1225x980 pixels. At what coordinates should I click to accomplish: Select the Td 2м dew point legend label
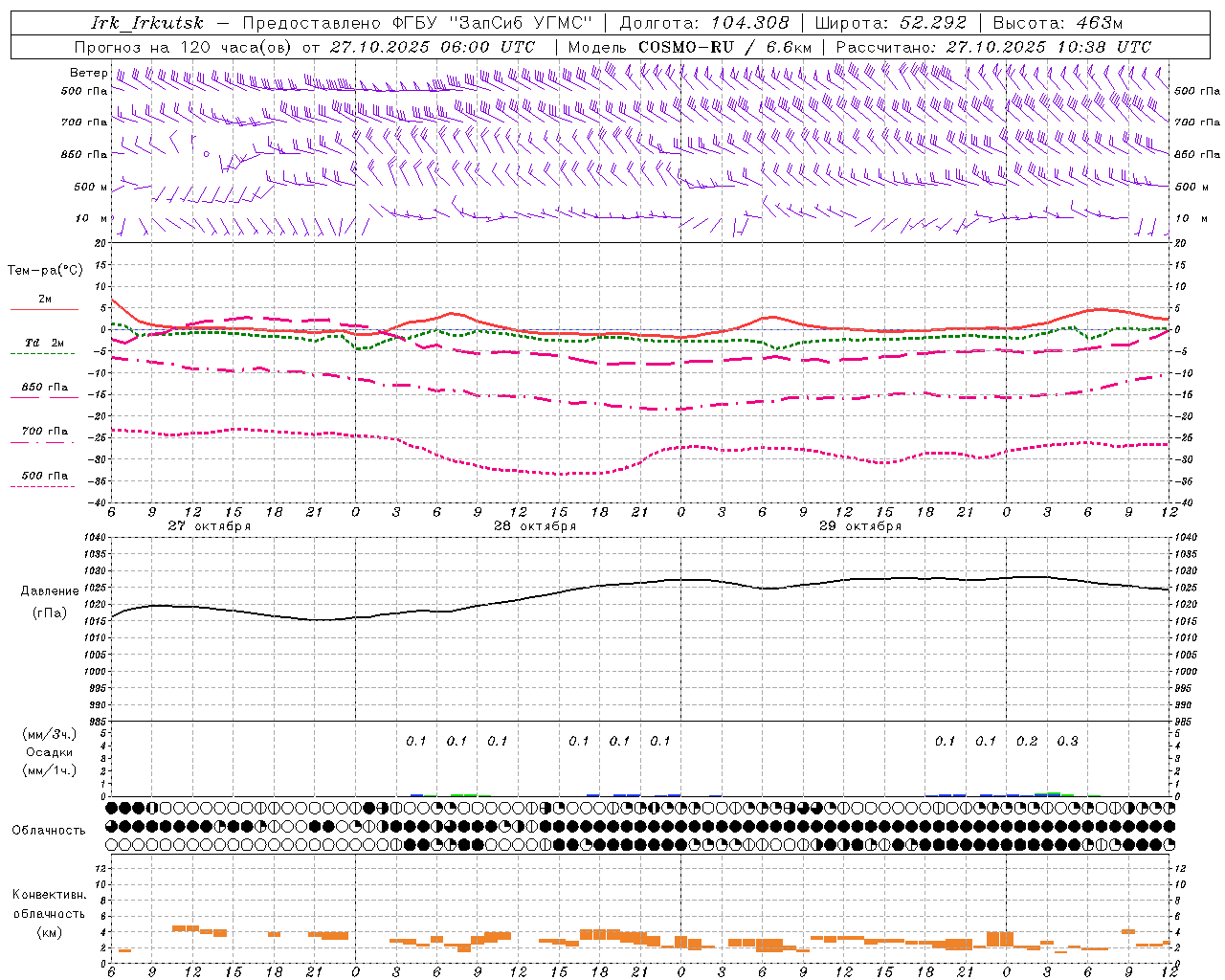(45, 343)
